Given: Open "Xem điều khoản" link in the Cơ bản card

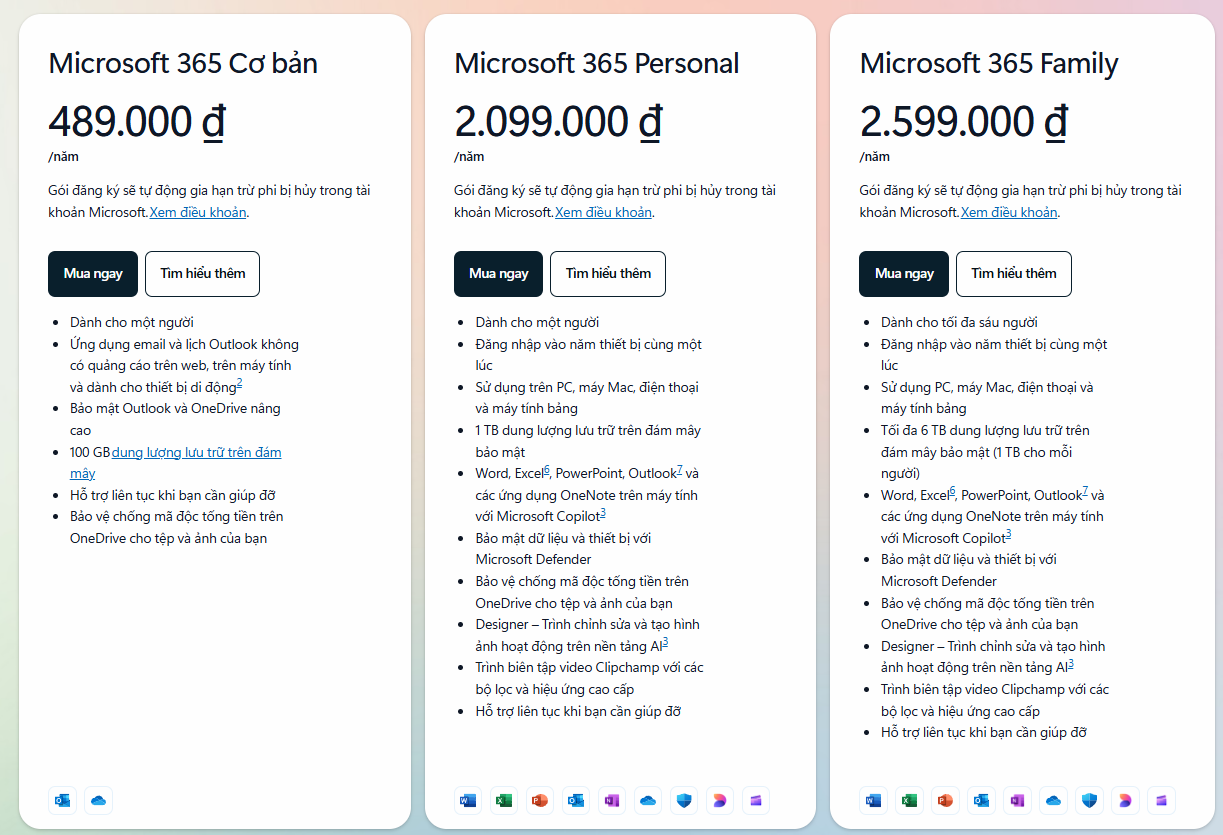Looking at the screenshot, I should click(x=198, y=212).
